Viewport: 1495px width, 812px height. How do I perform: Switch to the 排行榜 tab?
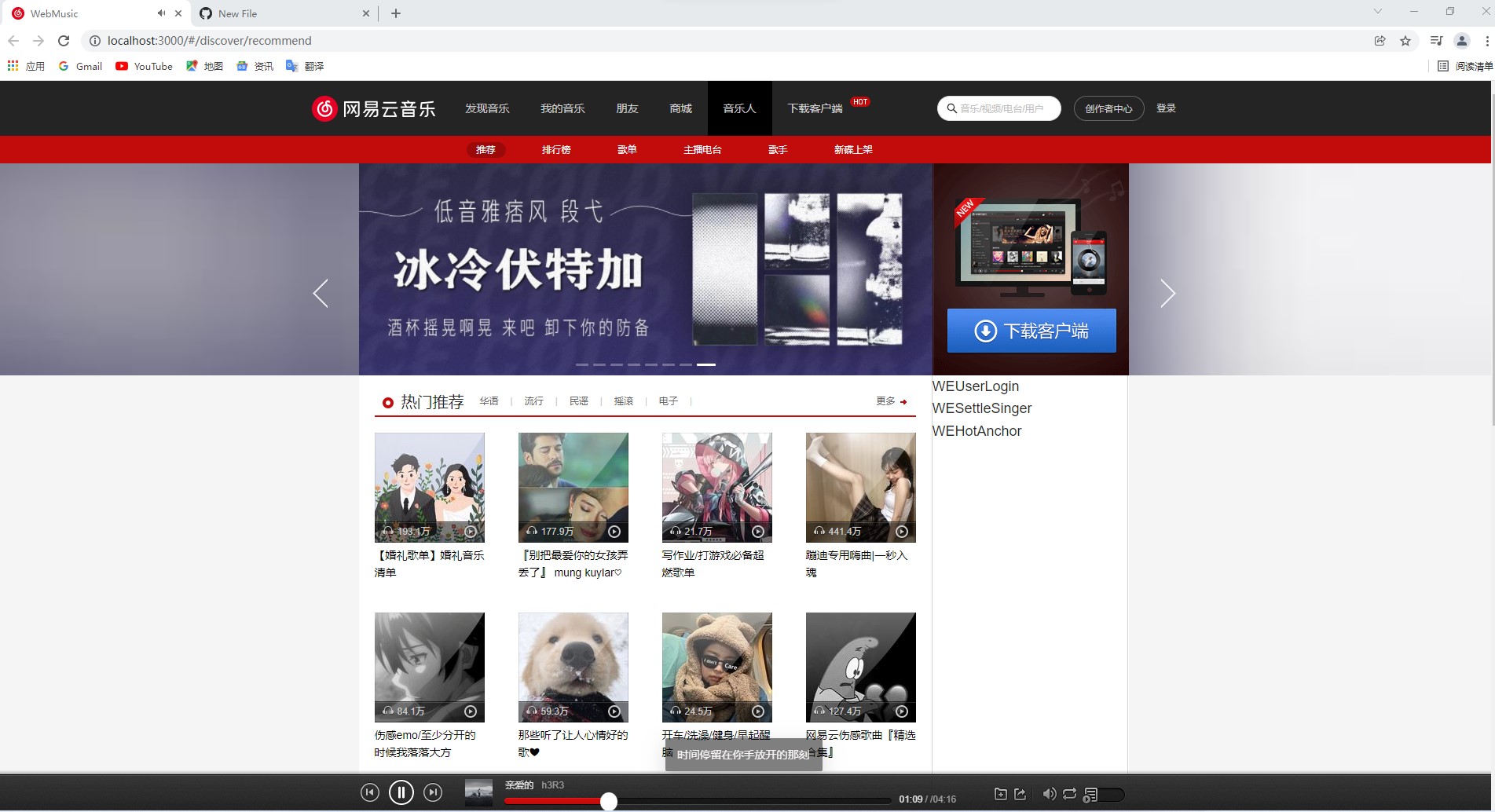(x=556, y=149)
